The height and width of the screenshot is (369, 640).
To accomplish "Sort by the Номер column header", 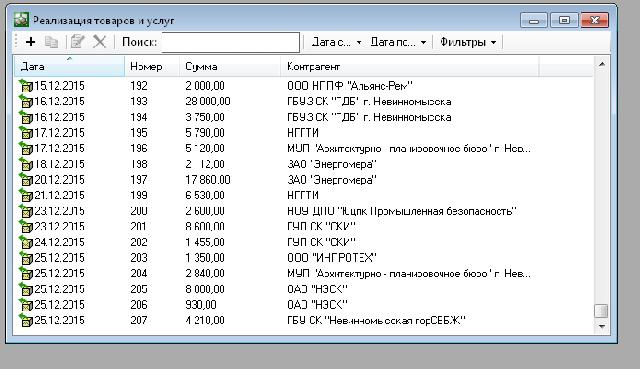I will tap(152, 66).
